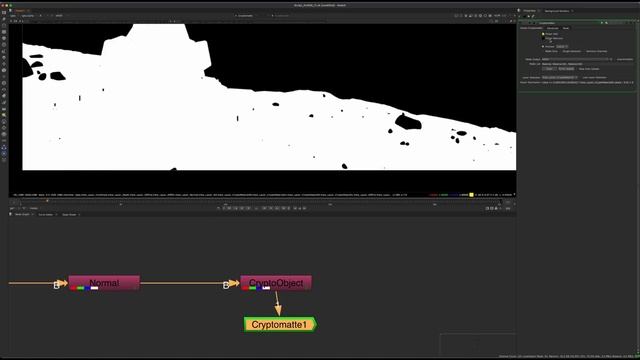Click the Matte List text field
The image size is (640, 360).
(588, 64)
